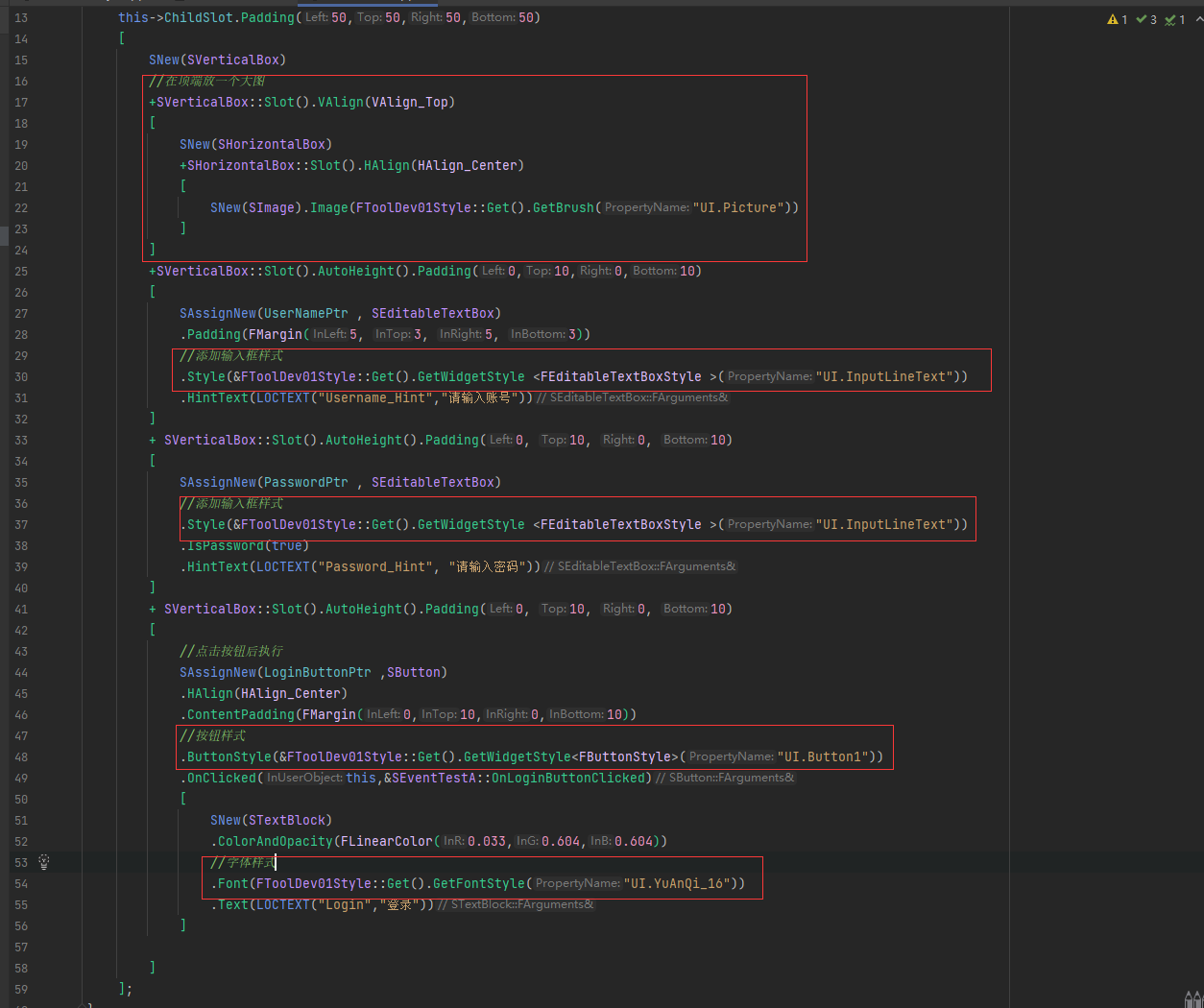Click the double-check typo inspection indicator
The height and width of the screenshot is (1008, 1204).
[1169, 19]
